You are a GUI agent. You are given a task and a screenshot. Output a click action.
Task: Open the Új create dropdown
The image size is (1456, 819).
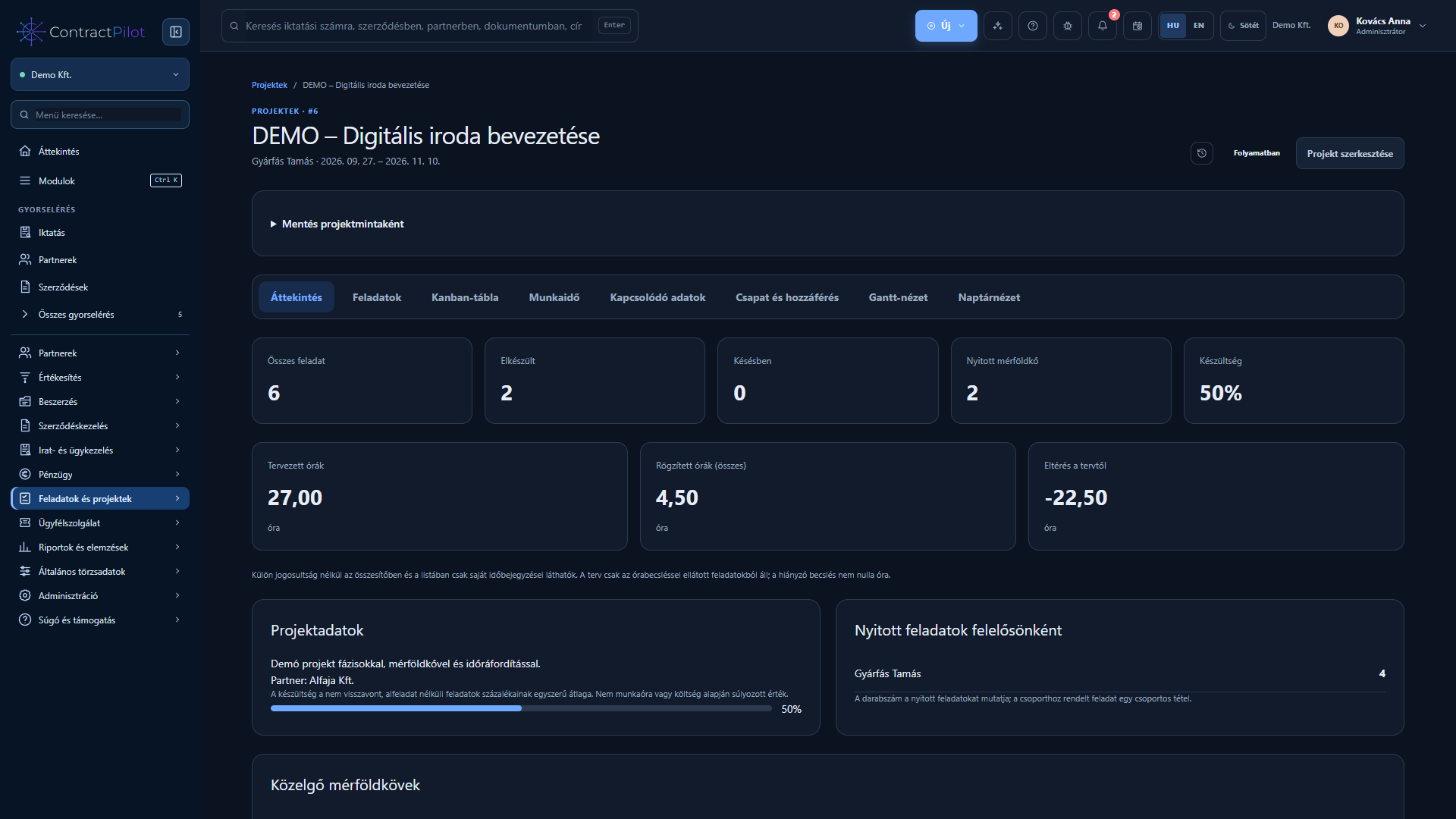(946, 26)
